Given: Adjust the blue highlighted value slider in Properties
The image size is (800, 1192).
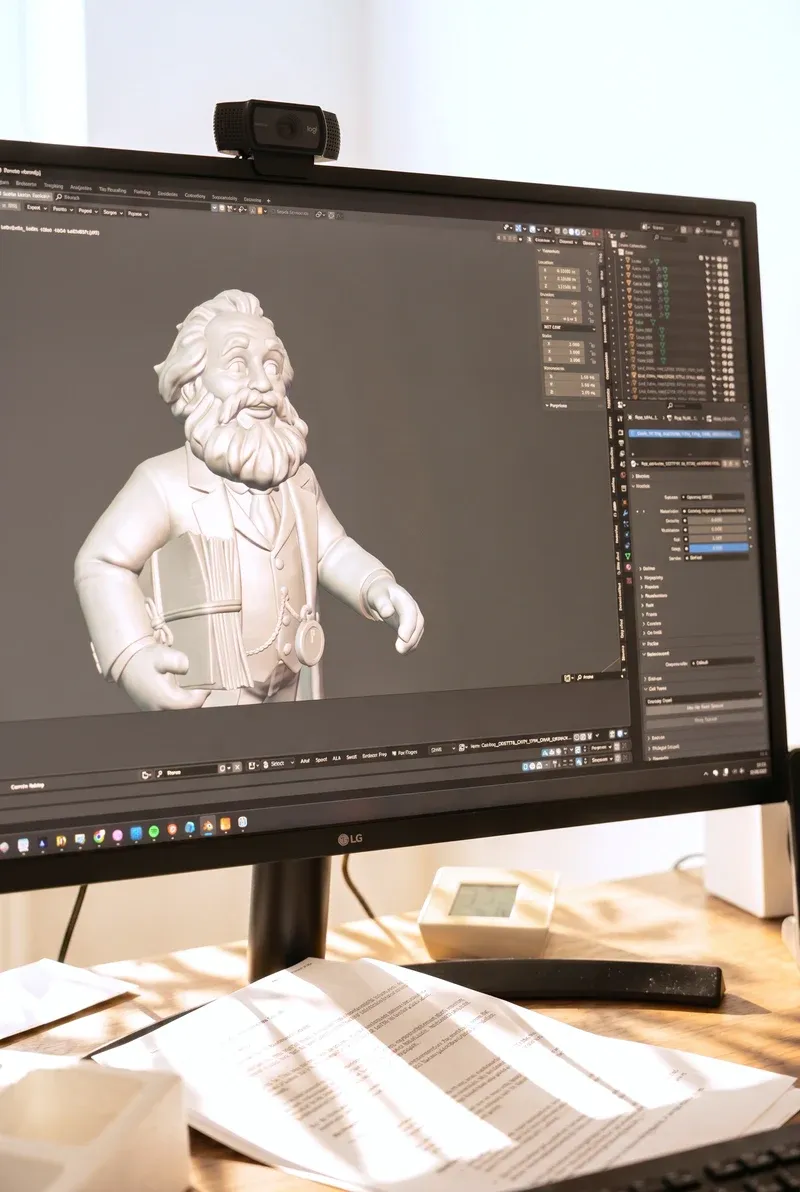Looking at the screenshot, I should coord(719,547).
